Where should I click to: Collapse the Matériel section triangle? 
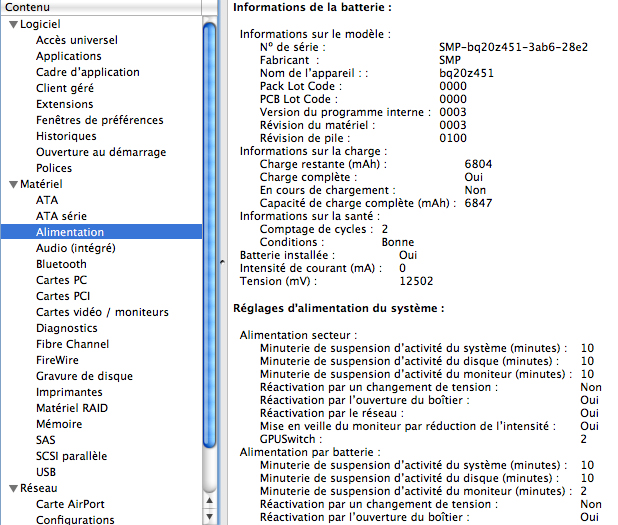[13, 184]
